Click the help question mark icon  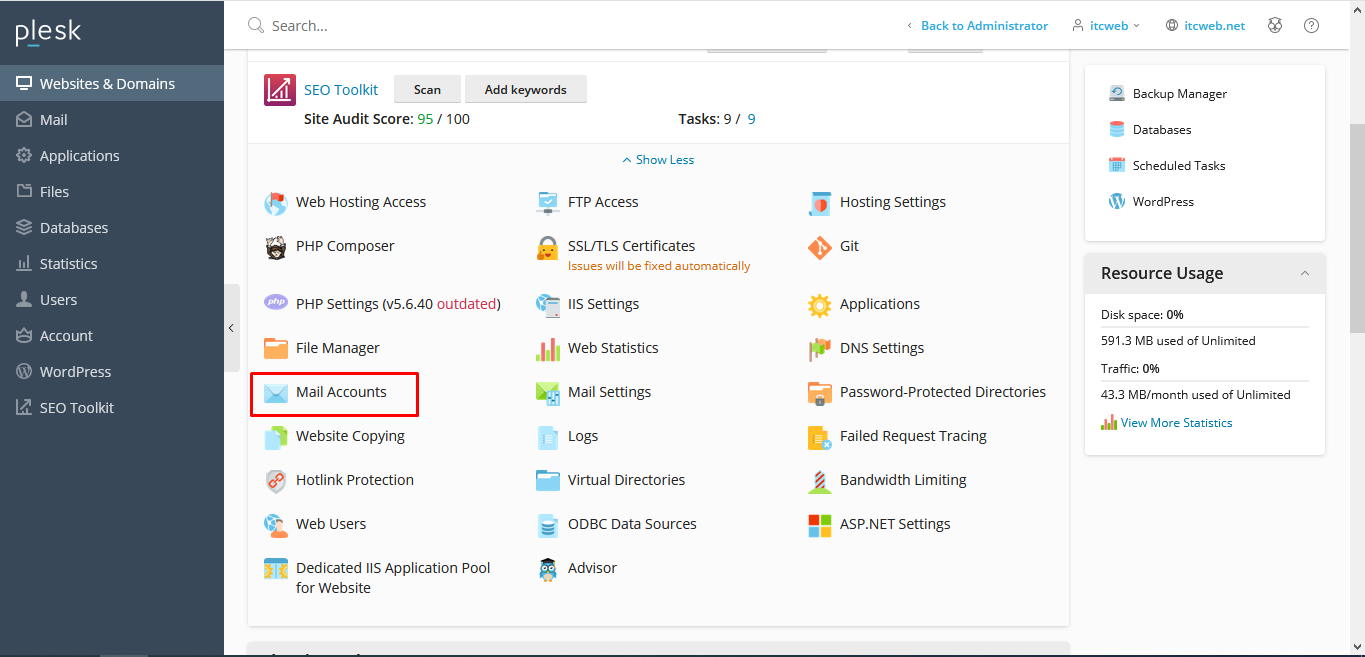(x=1311, y=26)
